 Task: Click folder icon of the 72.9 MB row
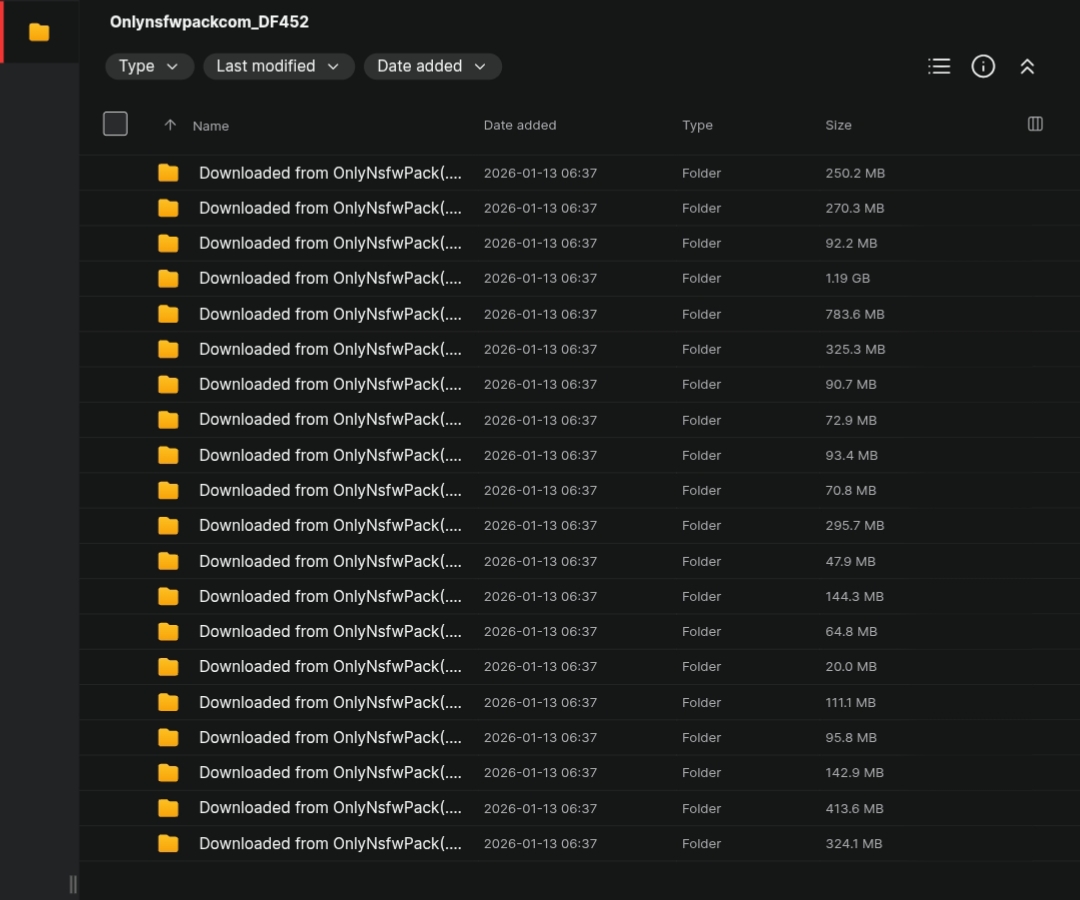click(168, 419)
